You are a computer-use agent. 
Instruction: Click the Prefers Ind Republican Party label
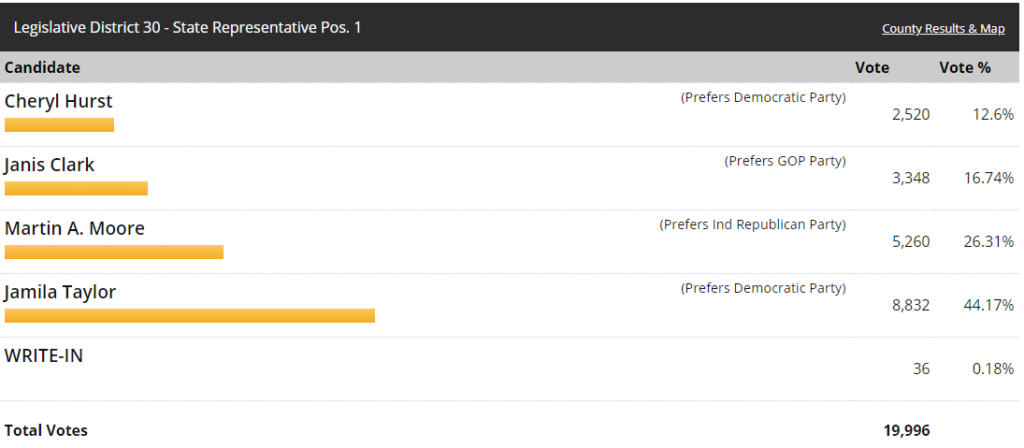[752, 225]
